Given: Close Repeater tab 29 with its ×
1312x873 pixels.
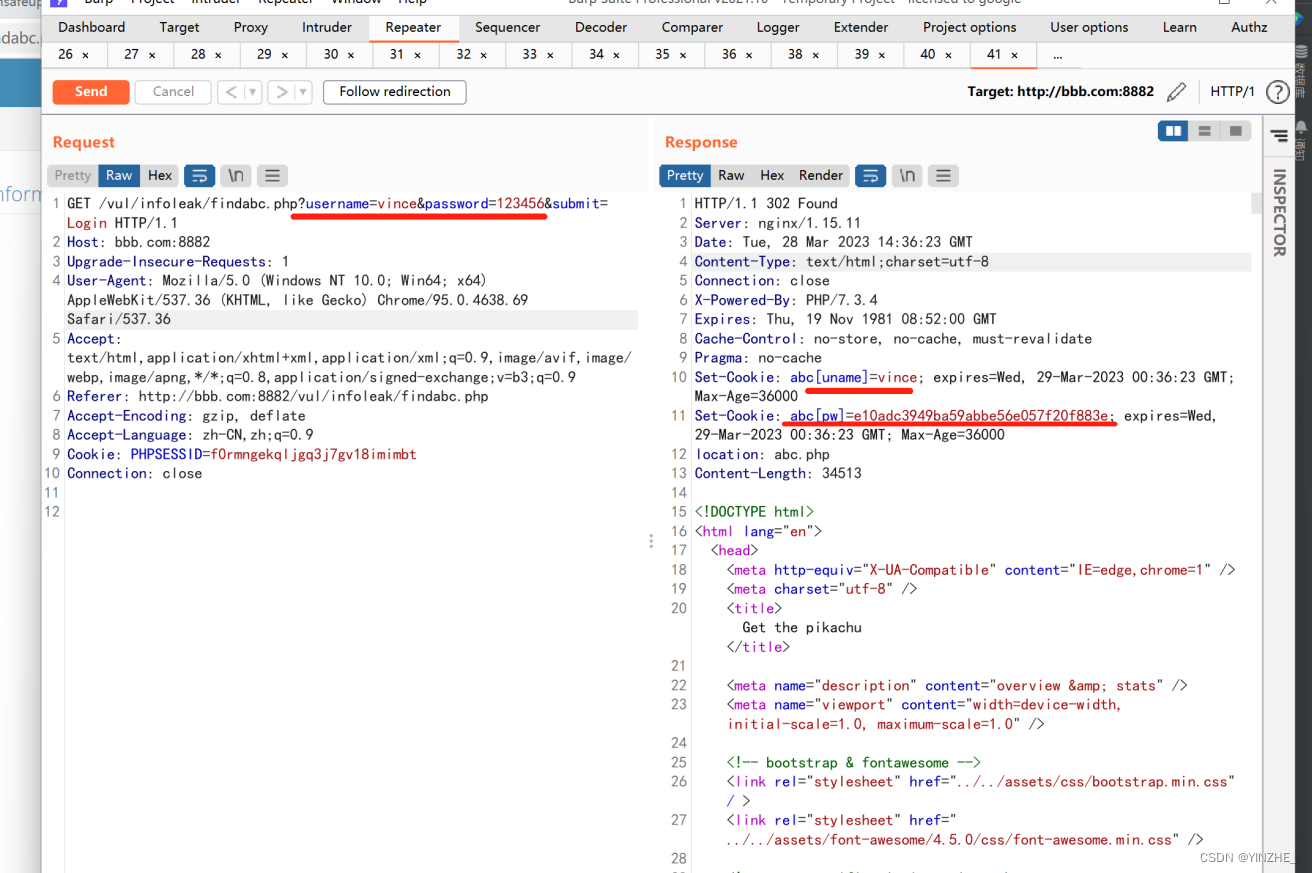Looking at the screenshot, I should pyautogui.click(x=285, y=55).
